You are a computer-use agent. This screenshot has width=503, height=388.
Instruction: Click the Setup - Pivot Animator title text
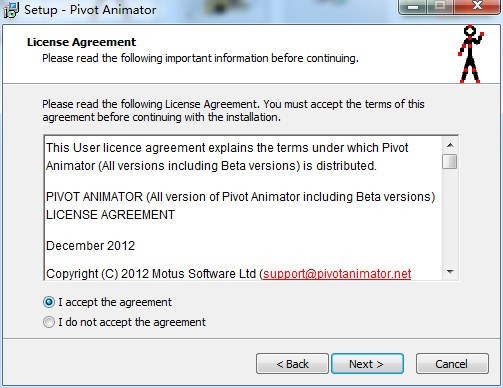tap(90, 10)
